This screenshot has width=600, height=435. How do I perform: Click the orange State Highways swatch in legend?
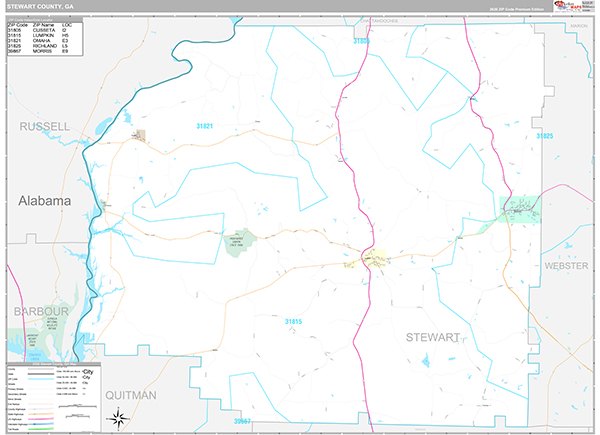[41, 414]
